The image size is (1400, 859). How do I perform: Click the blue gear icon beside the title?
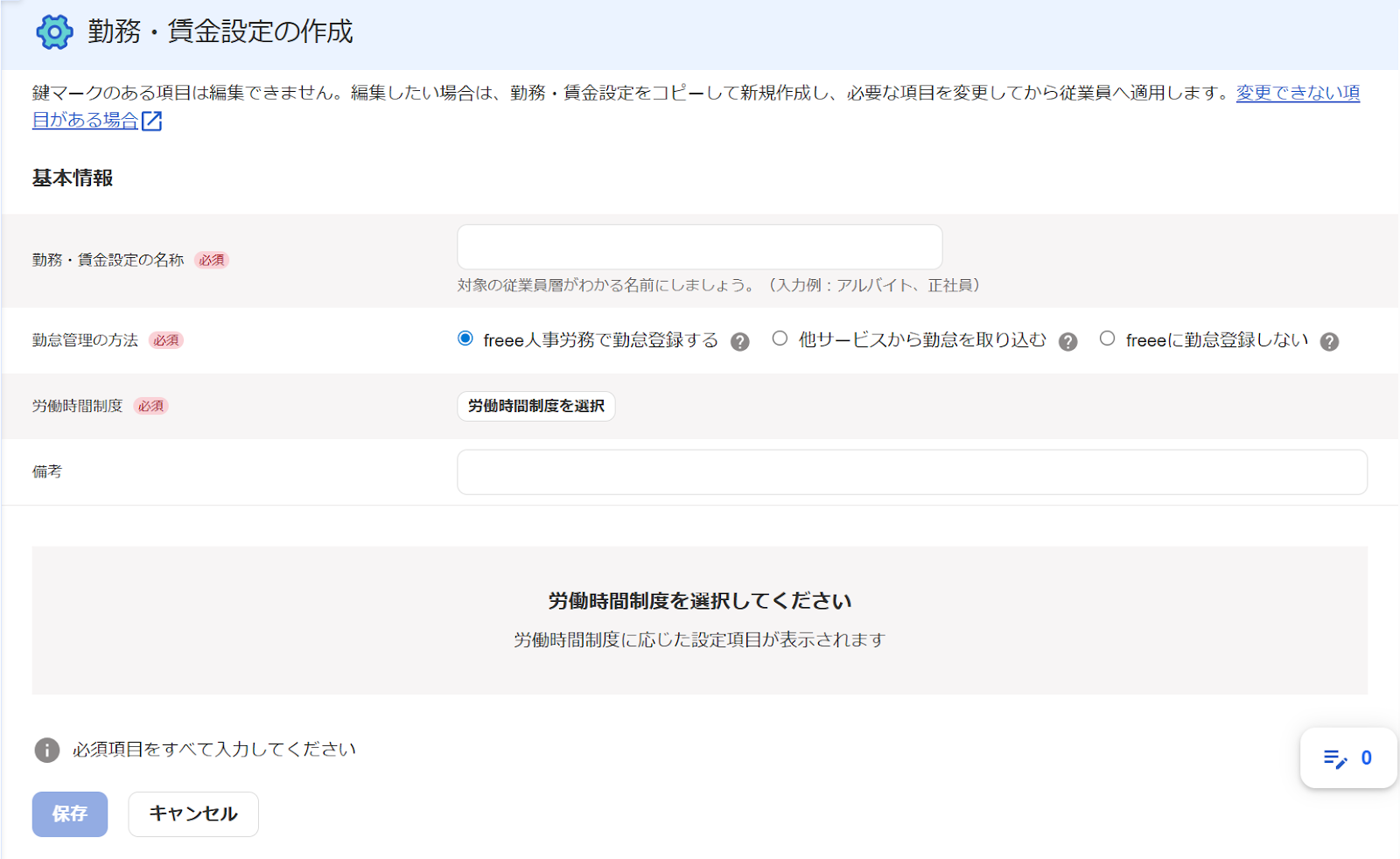54,32
